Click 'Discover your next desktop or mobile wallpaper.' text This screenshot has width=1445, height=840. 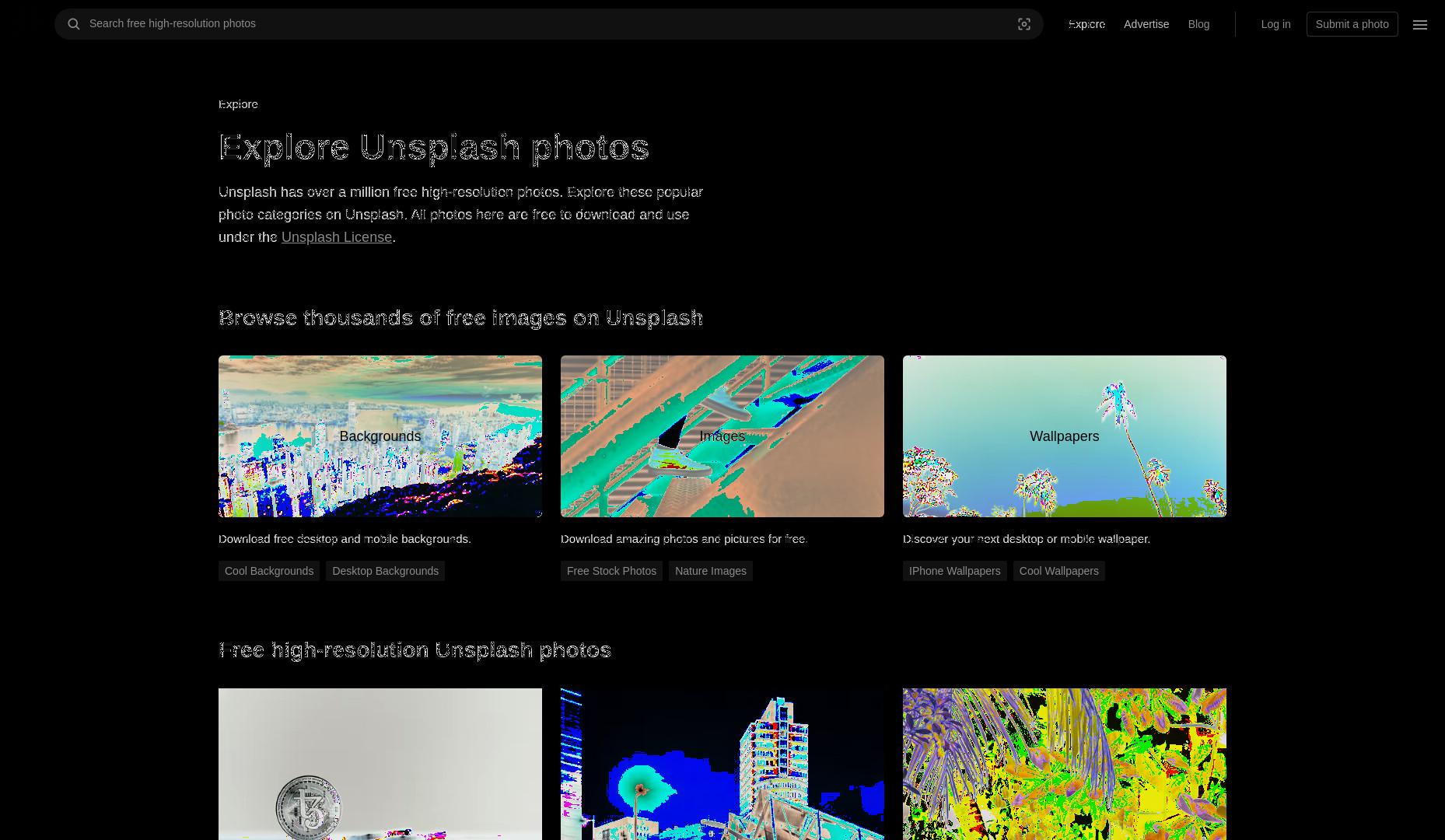[1027, 539]
